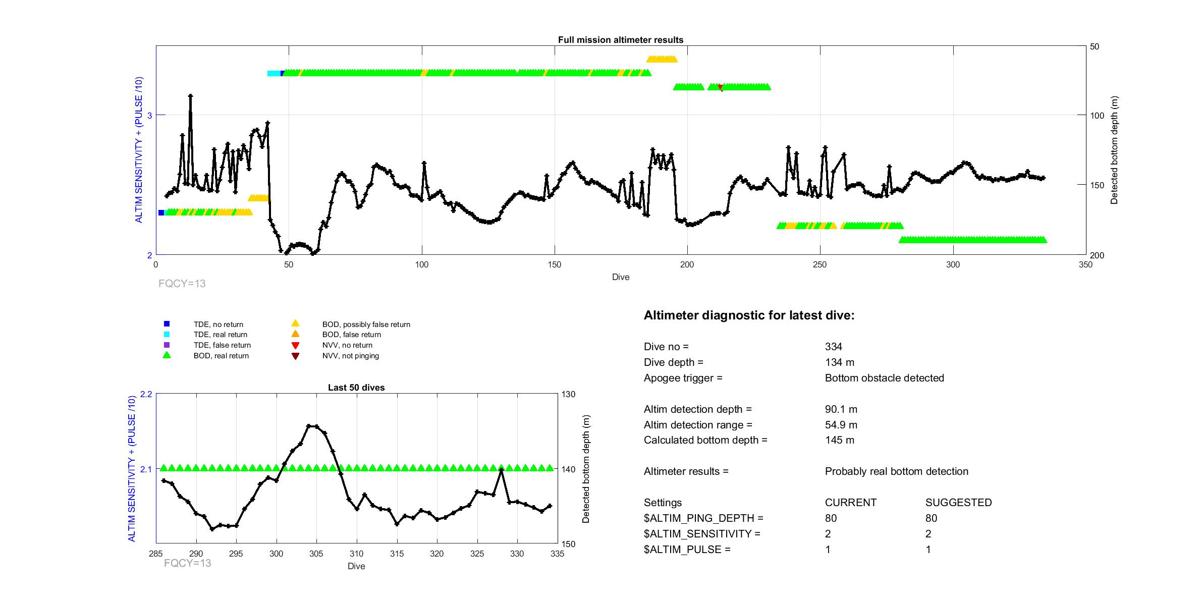This screenshot has width=1200, height=611.
Task: Click the 'Altimeter diagnostic for latest dive:' heading
Action: [x=749, y=316]
